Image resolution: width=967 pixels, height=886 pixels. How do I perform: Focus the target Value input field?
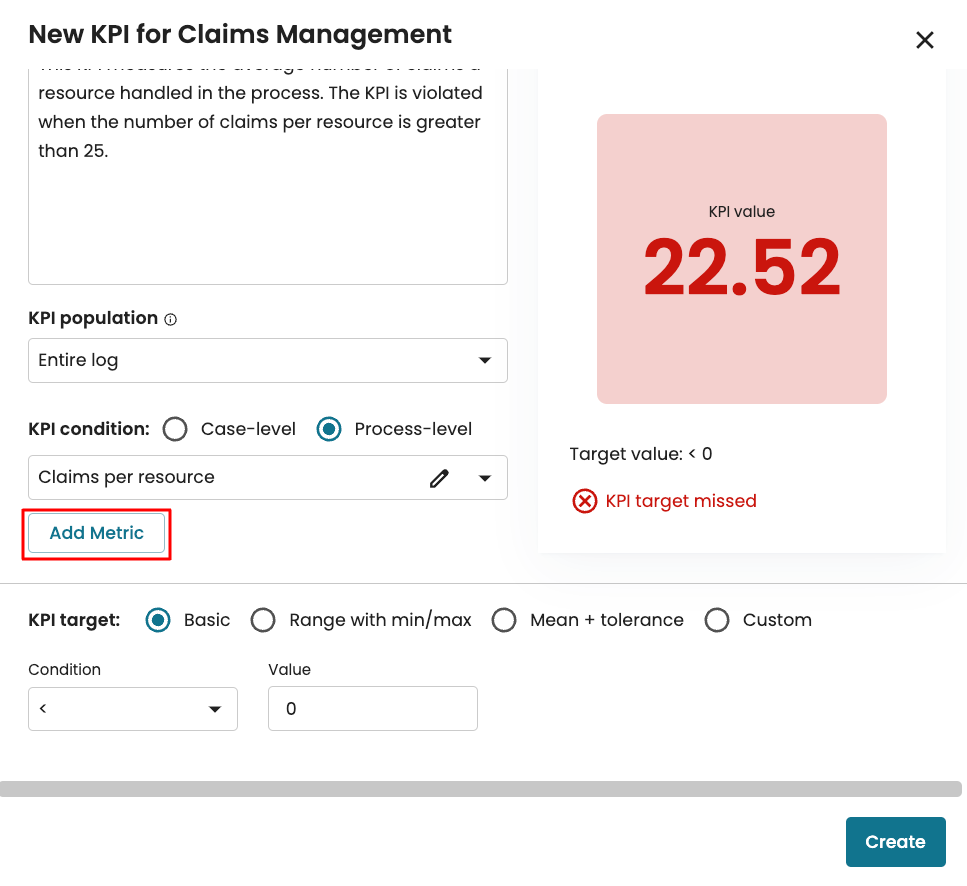(x=372, y=709)
